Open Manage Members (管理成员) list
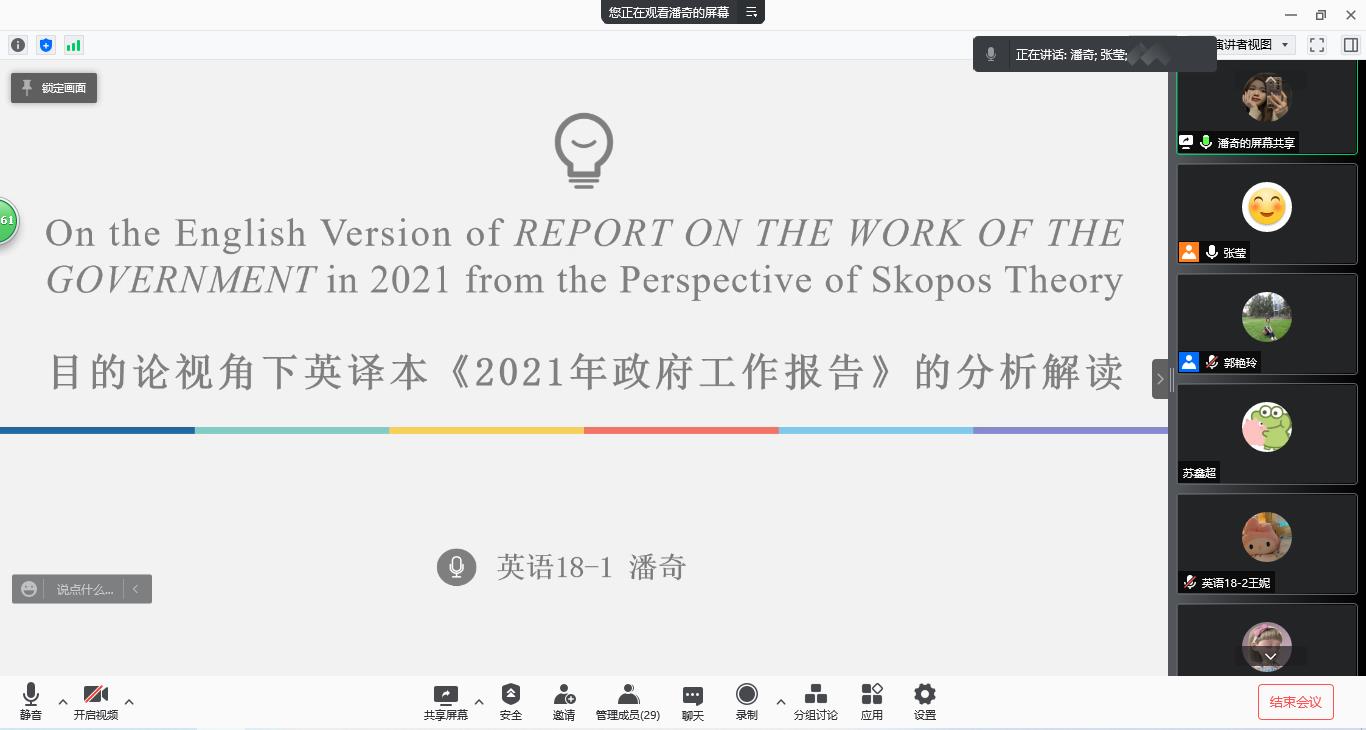The height and width of the screenshot is (730, 1366). (628, 701)
